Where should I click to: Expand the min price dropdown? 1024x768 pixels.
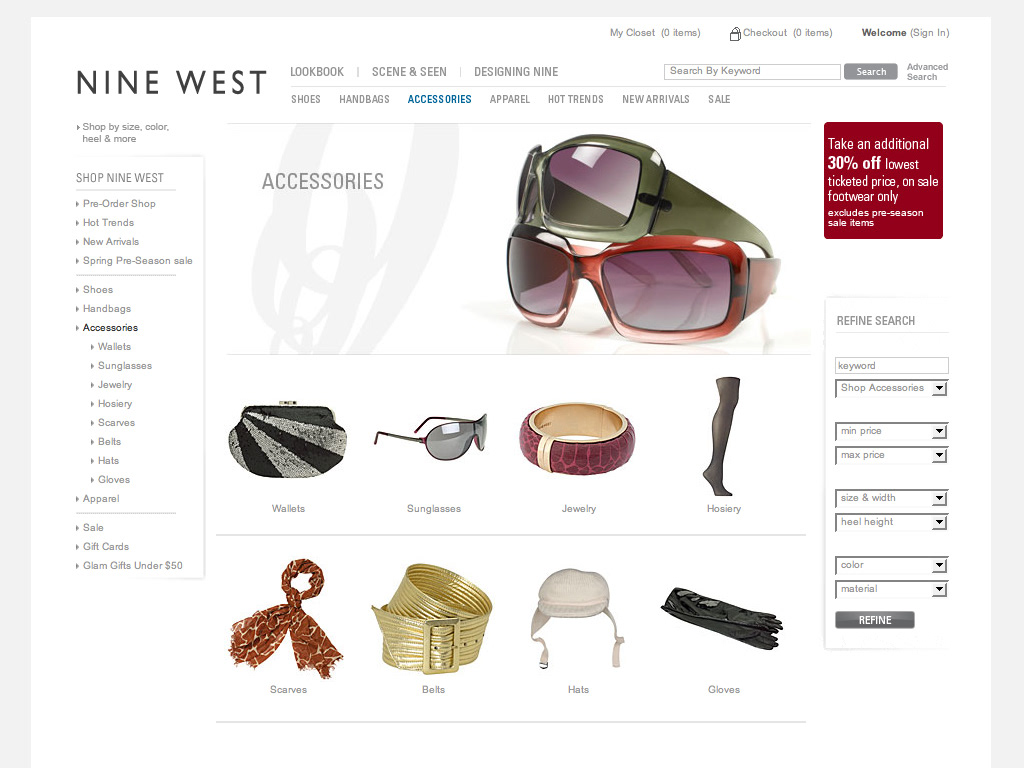click(x=891, y=431)
